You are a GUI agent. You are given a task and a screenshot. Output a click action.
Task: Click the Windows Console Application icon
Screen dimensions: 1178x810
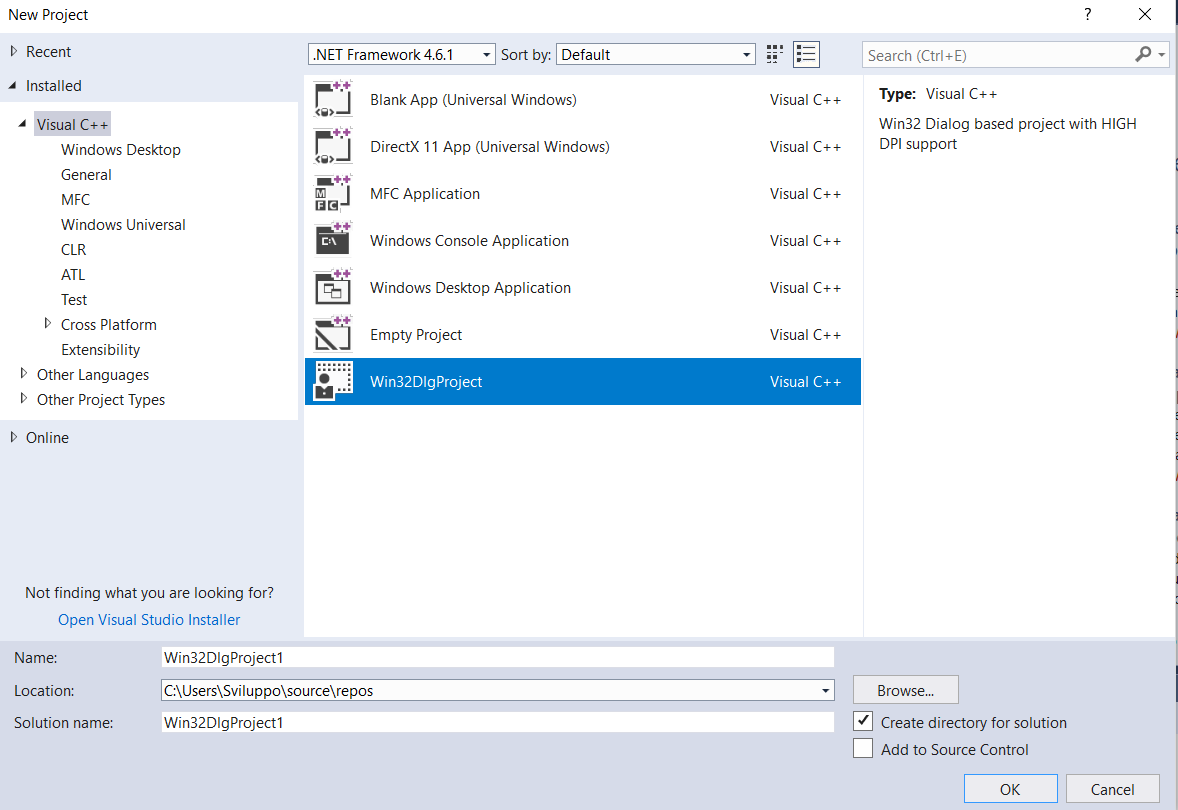pyautogui.click(x=332, y=241)
